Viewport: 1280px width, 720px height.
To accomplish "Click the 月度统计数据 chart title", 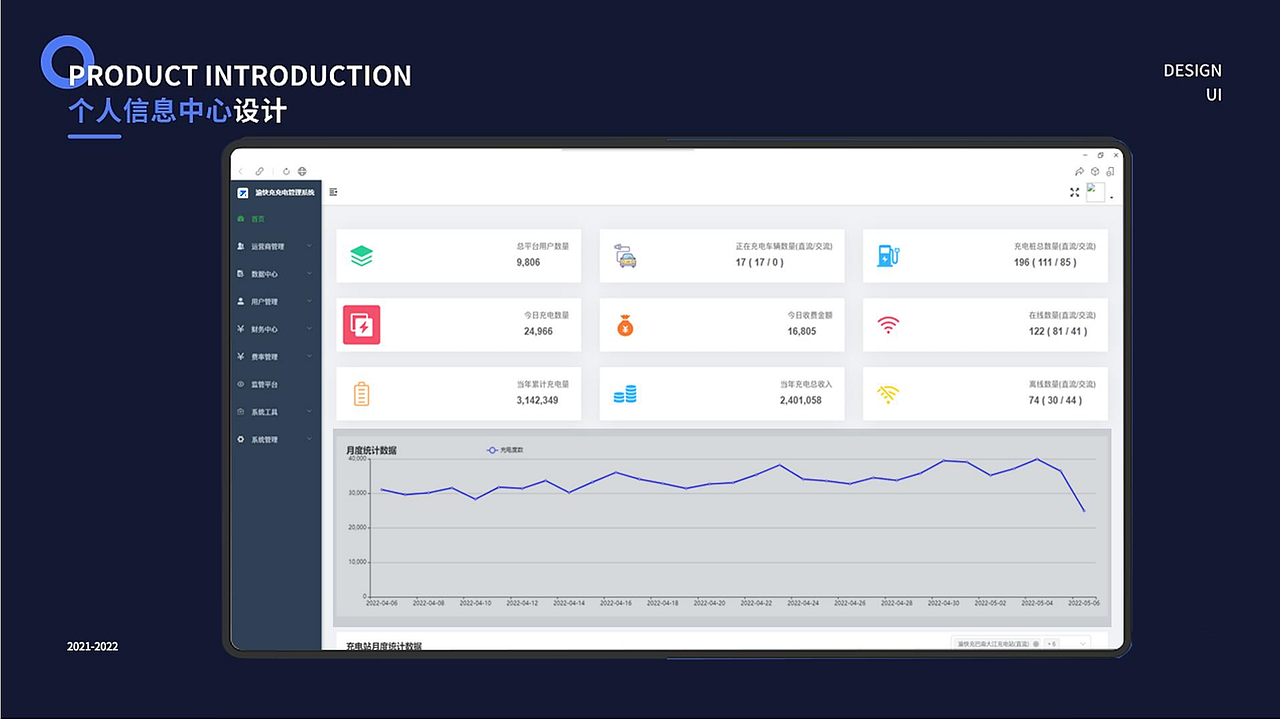I will click(371, 451).
